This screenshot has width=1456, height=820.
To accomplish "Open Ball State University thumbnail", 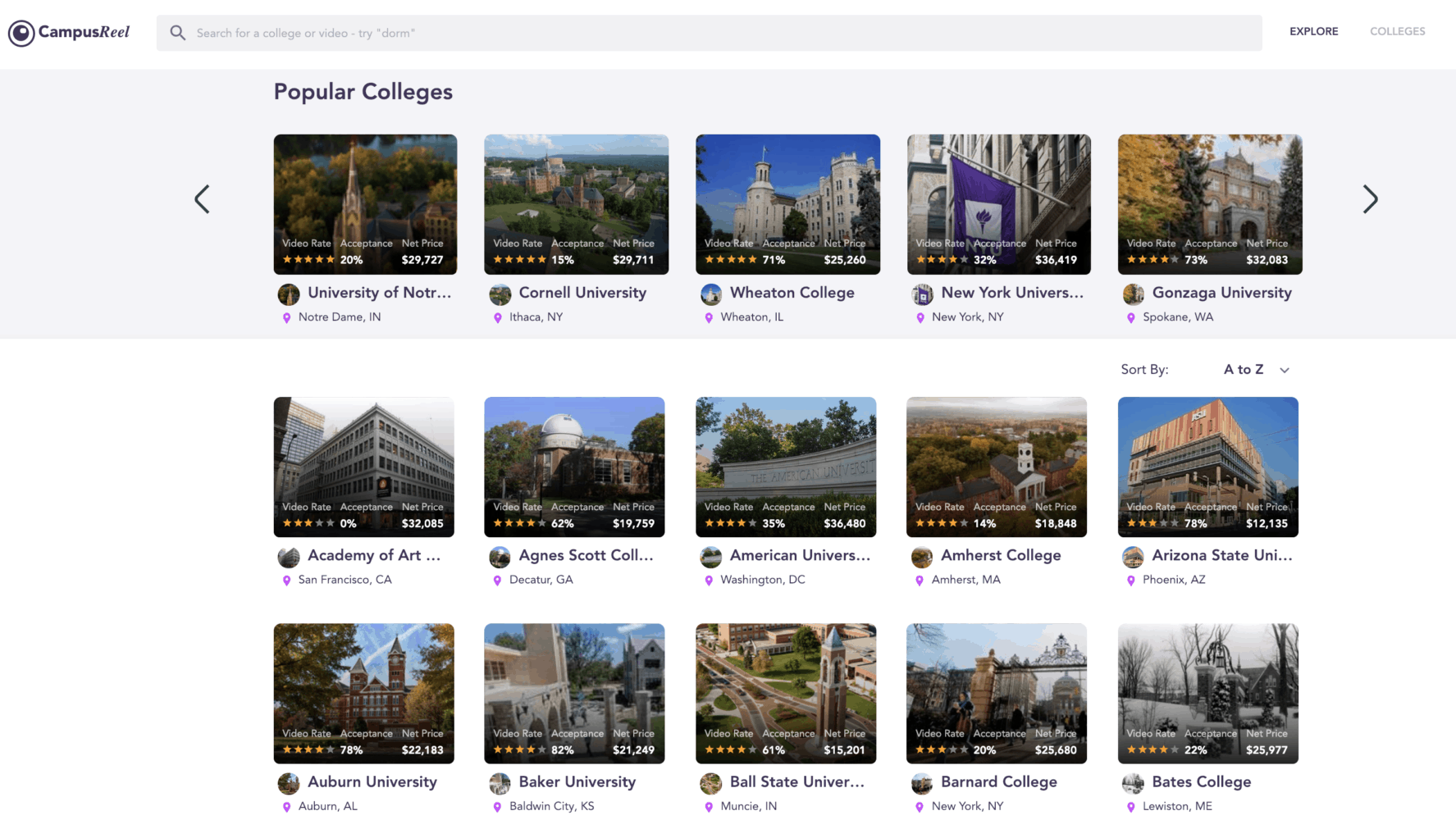I will tap(786, 694).
